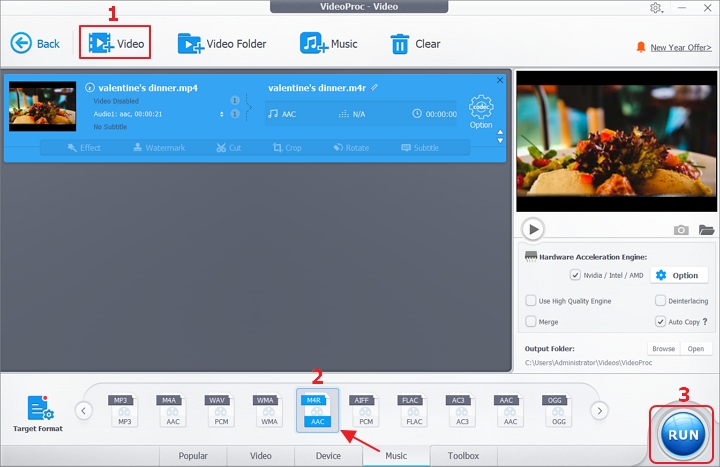Open the output folder
This screenshot has height=467, width=720.
[x=696, y=349]
